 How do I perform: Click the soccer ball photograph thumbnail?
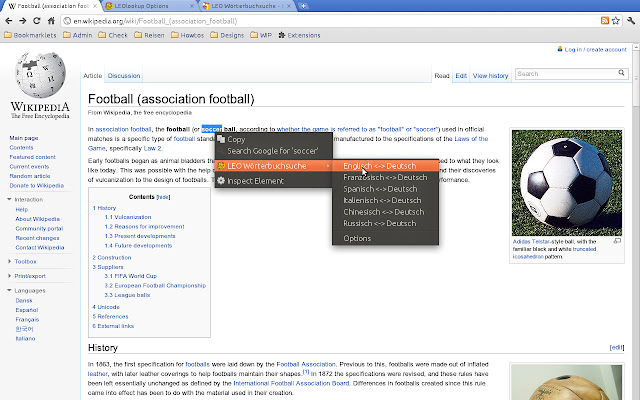pos(567,182)
